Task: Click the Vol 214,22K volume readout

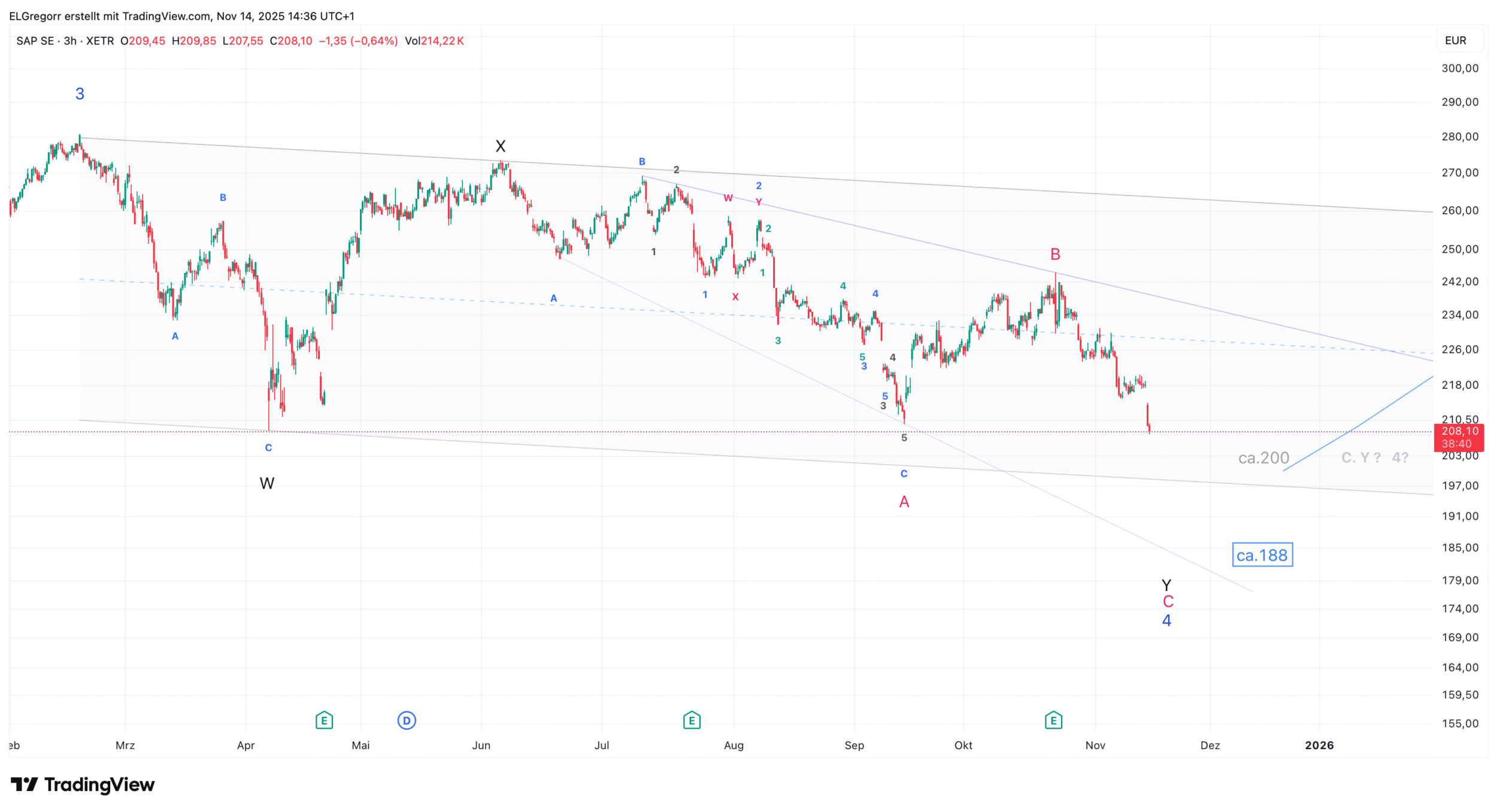Action: click(x=434, y=41)
